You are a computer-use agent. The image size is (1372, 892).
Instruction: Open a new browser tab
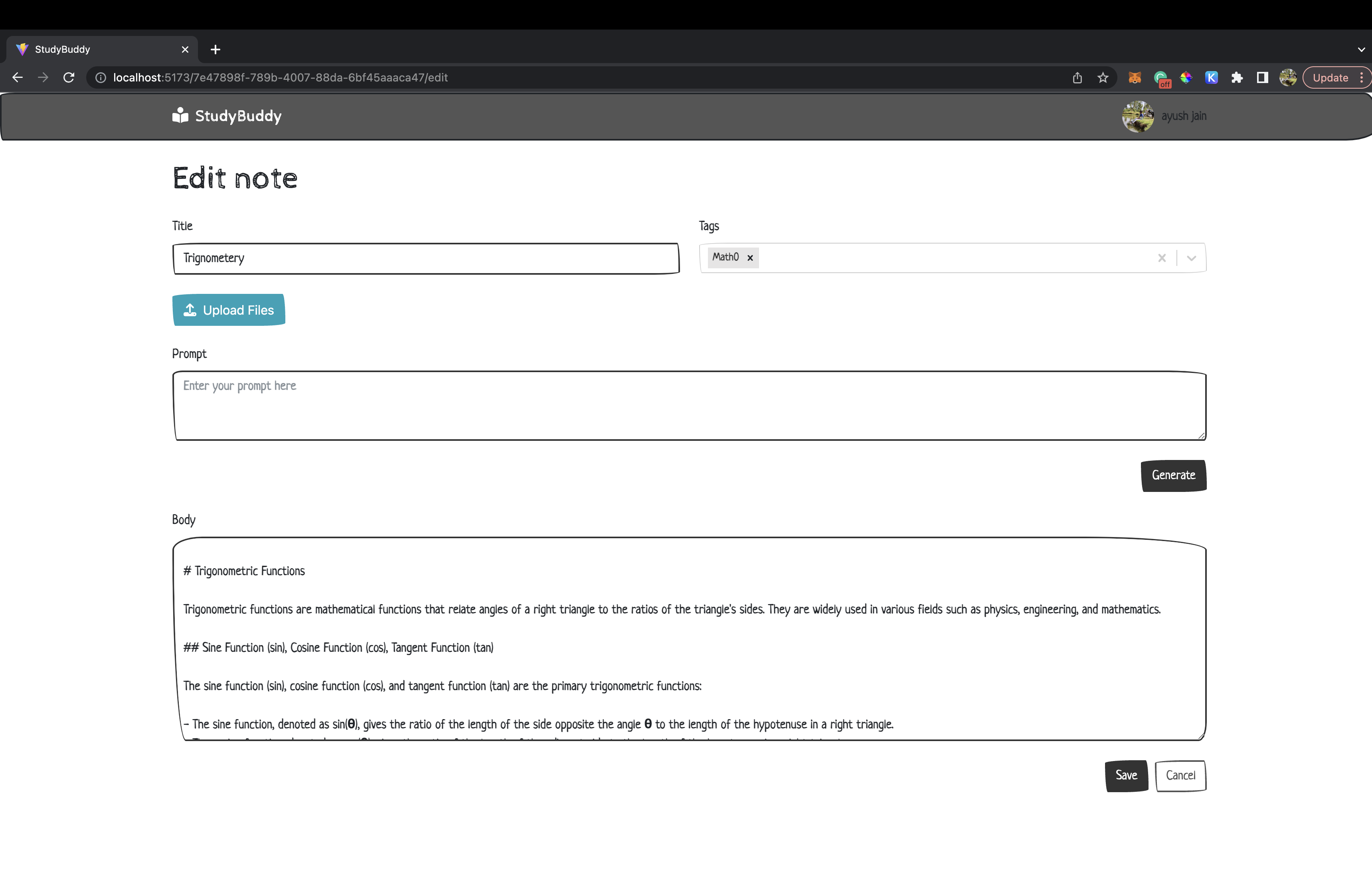pos(215,50)
